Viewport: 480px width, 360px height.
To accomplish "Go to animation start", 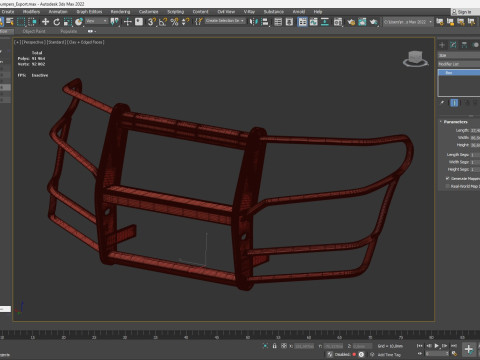I will pos(420,346).
